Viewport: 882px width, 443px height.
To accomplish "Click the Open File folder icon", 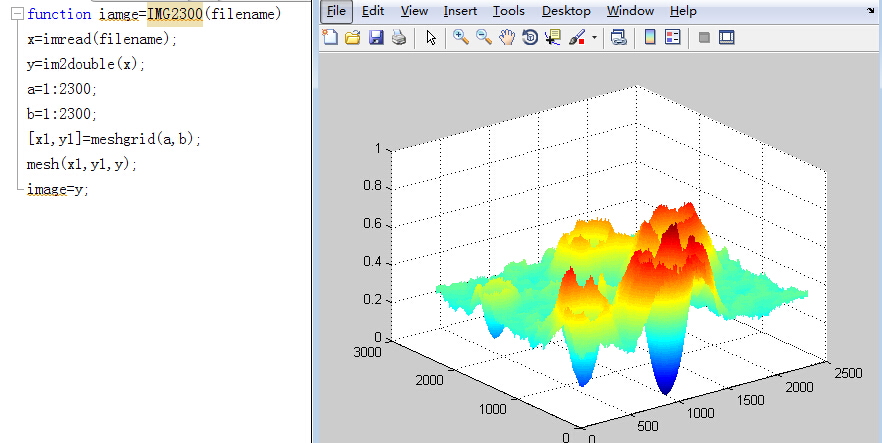I will pyautogui.click(x=353, y=38).
